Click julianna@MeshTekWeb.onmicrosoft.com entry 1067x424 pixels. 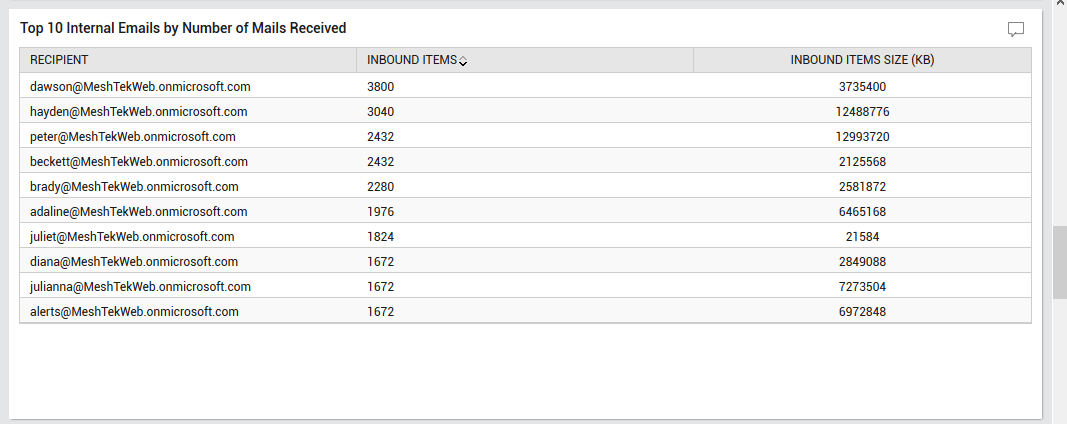pyautogui.click(x=140, y=287)
